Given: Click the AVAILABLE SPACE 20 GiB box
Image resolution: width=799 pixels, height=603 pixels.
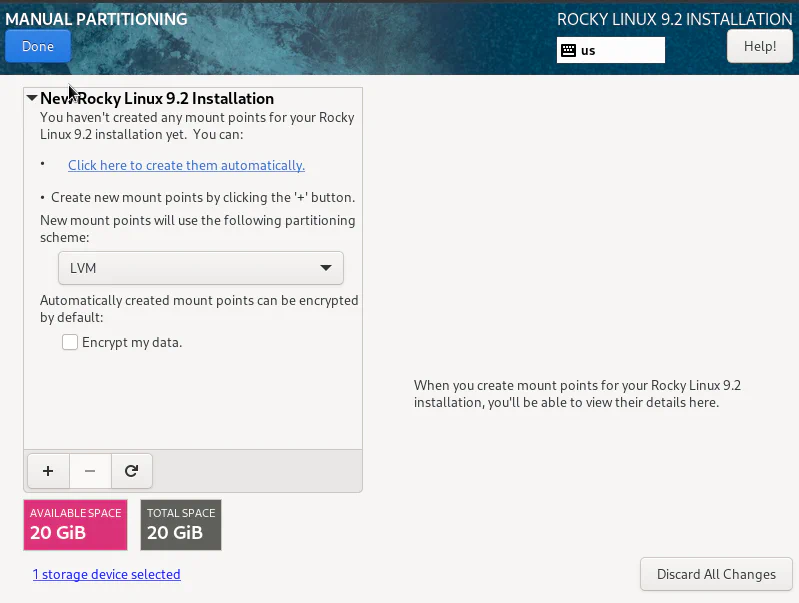Looking at the screenshot, I should [75, 525].
